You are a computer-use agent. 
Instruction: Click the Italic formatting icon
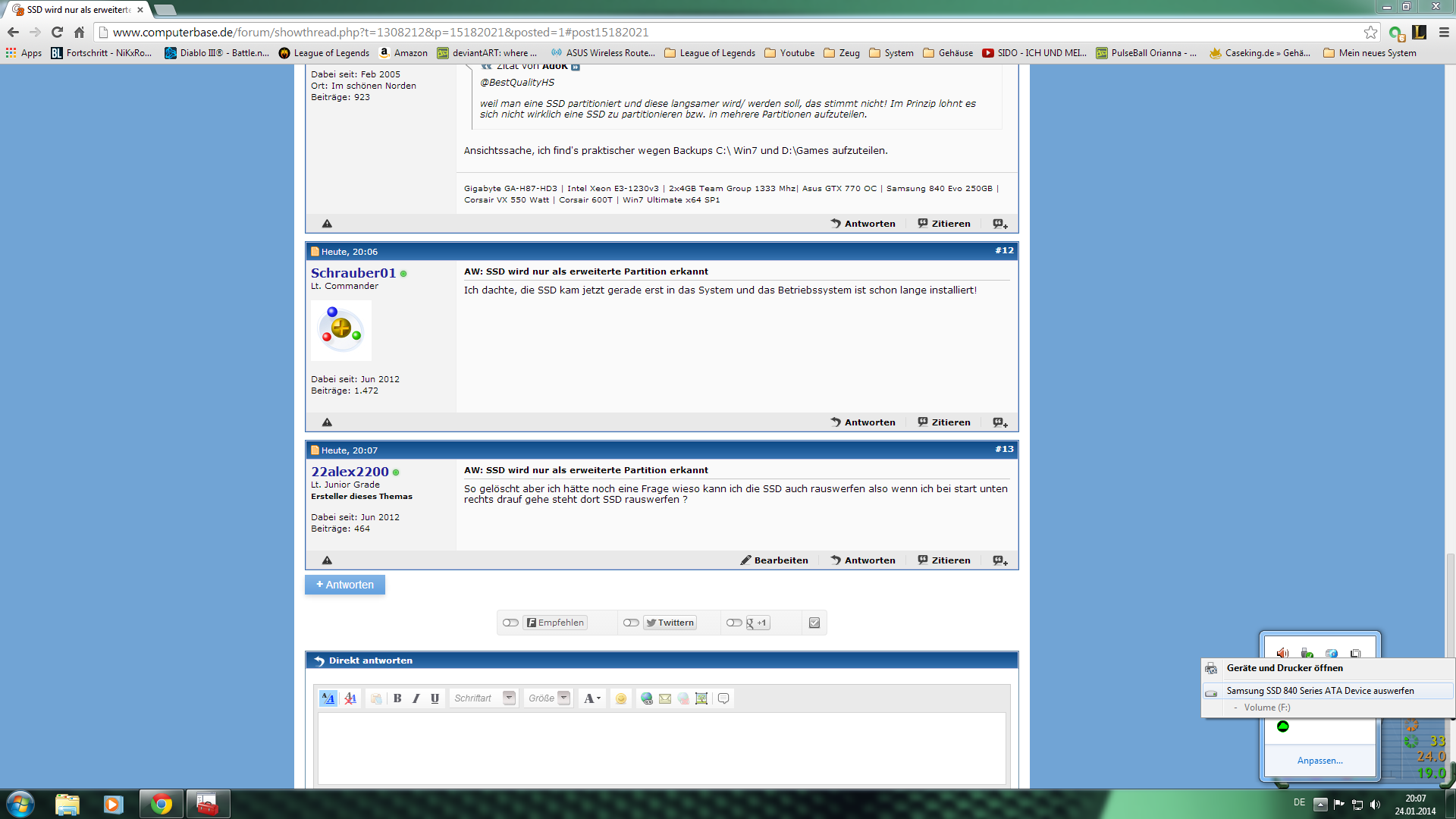click(x=416, y=698)
